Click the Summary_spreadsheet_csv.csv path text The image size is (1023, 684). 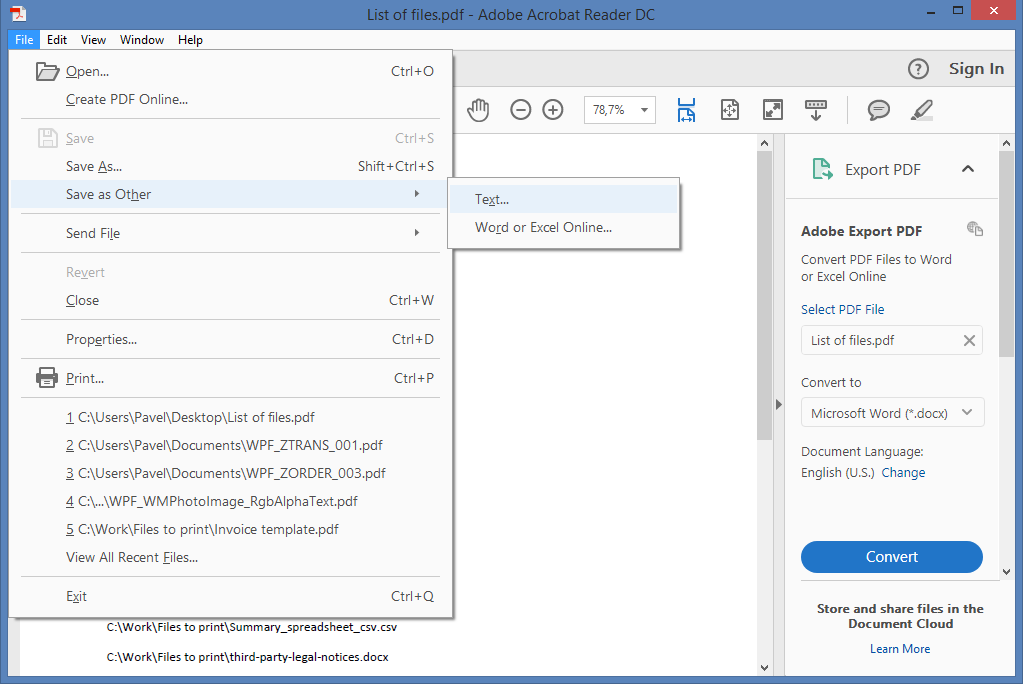(252, 627)
